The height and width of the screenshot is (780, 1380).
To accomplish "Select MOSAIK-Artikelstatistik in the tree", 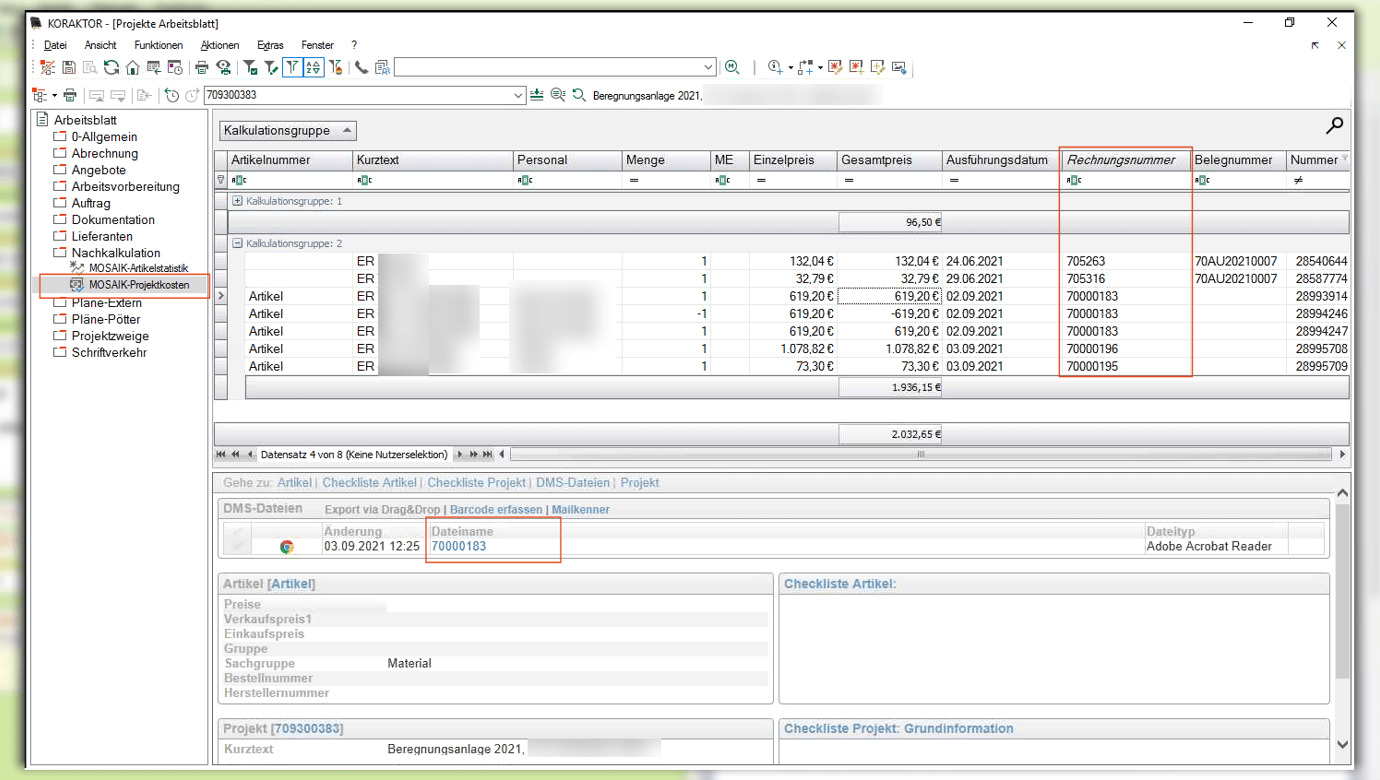I will [138, 268].
